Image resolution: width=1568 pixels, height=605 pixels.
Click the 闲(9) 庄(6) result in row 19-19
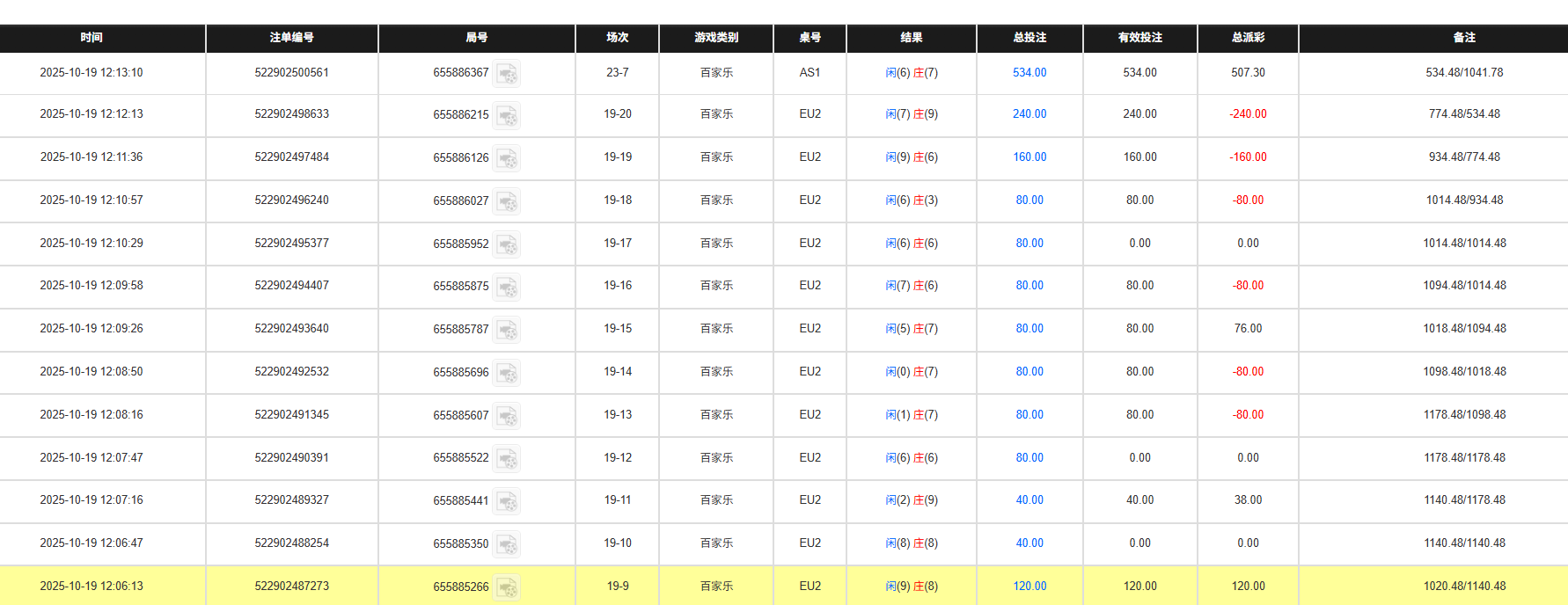(912, 157)
